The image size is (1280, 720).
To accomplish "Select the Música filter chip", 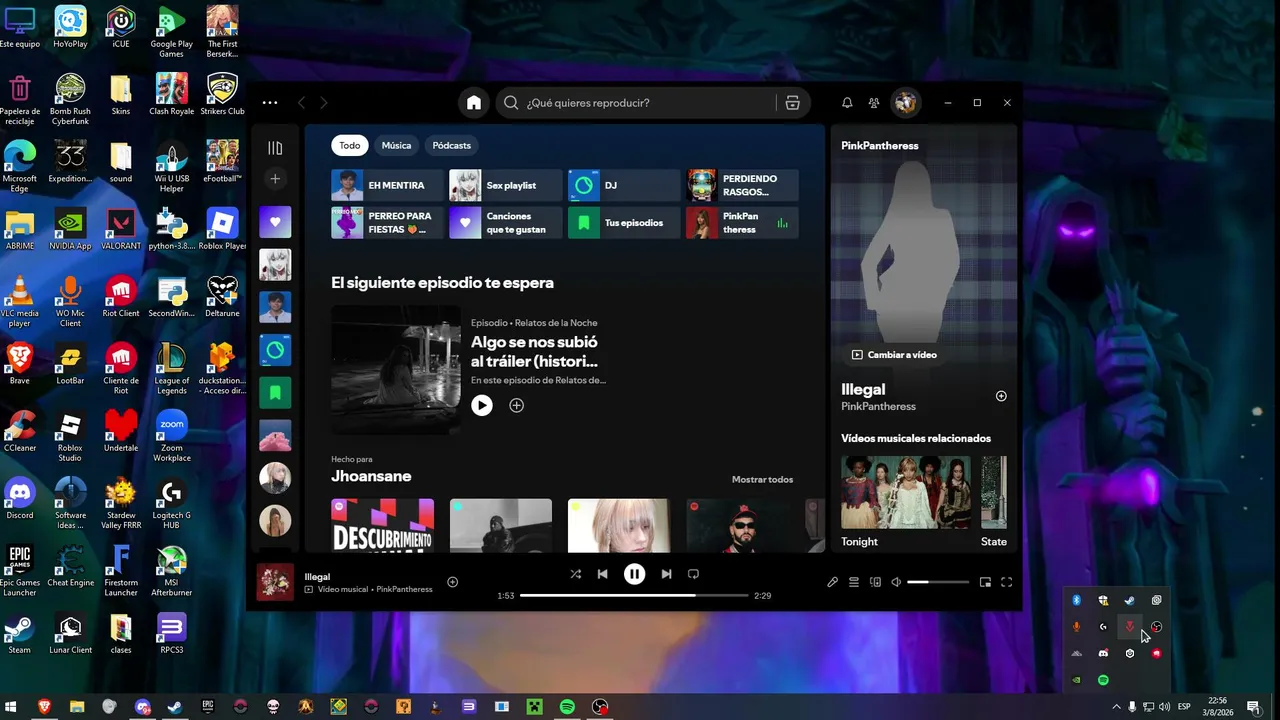I will point(396,146).
